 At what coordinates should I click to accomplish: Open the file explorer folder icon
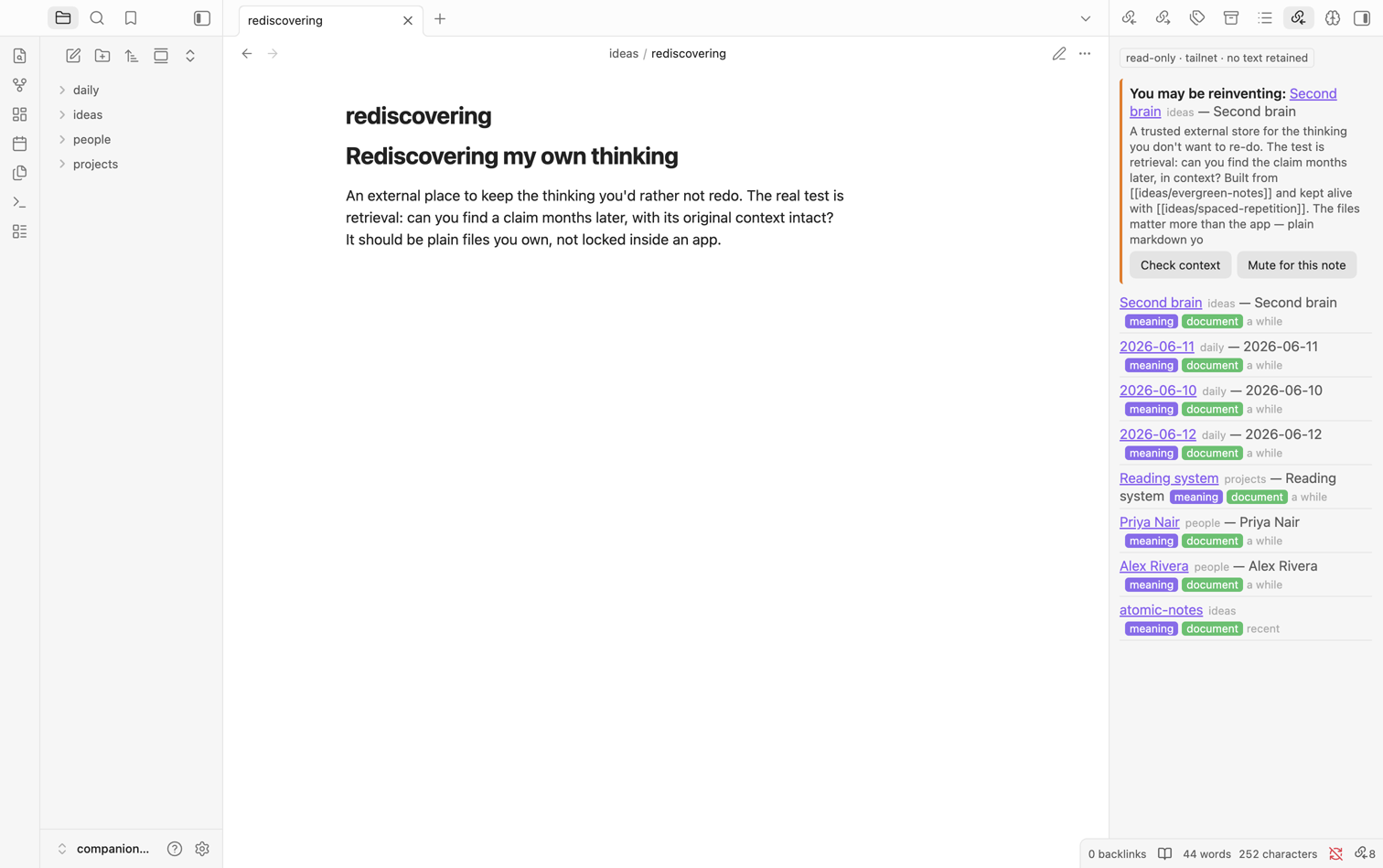pos(63,18)
